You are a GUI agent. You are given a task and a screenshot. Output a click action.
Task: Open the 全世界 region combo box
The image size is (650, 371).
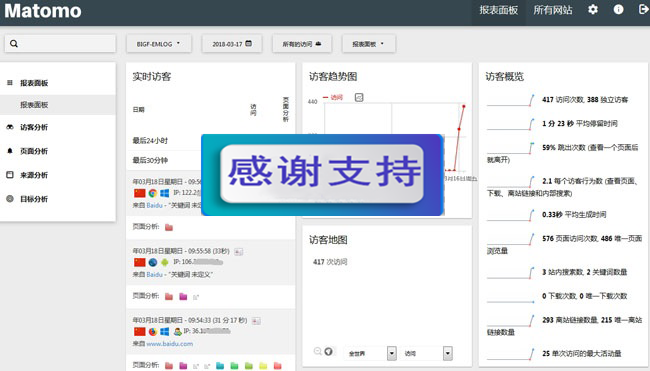371,353
